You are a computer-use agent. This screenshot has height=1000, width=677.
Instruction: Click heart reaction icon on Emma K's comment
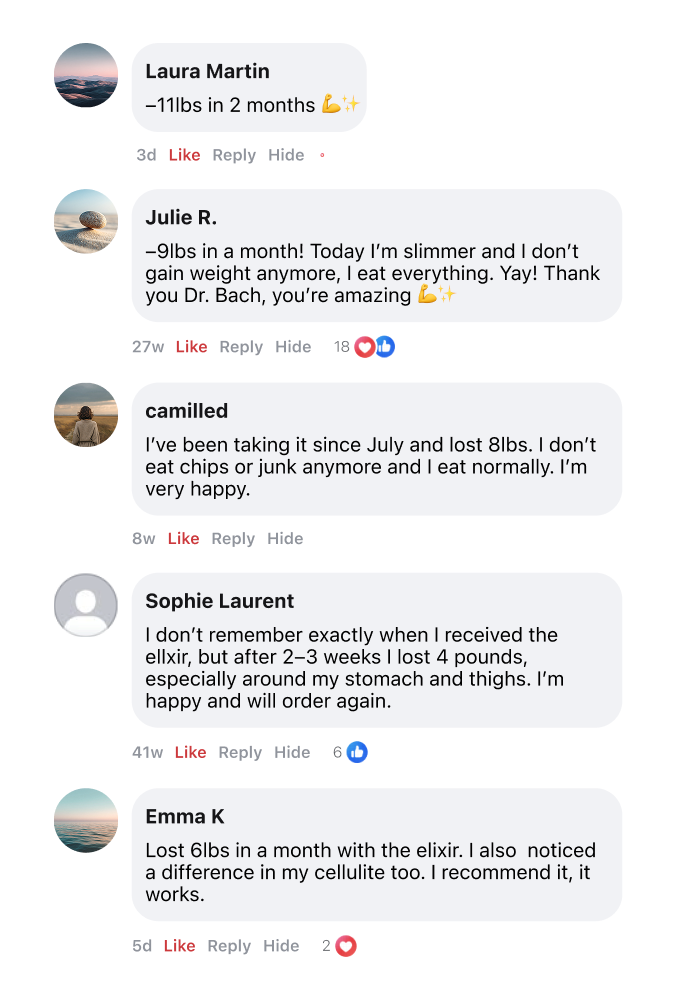tap(346, 946)
